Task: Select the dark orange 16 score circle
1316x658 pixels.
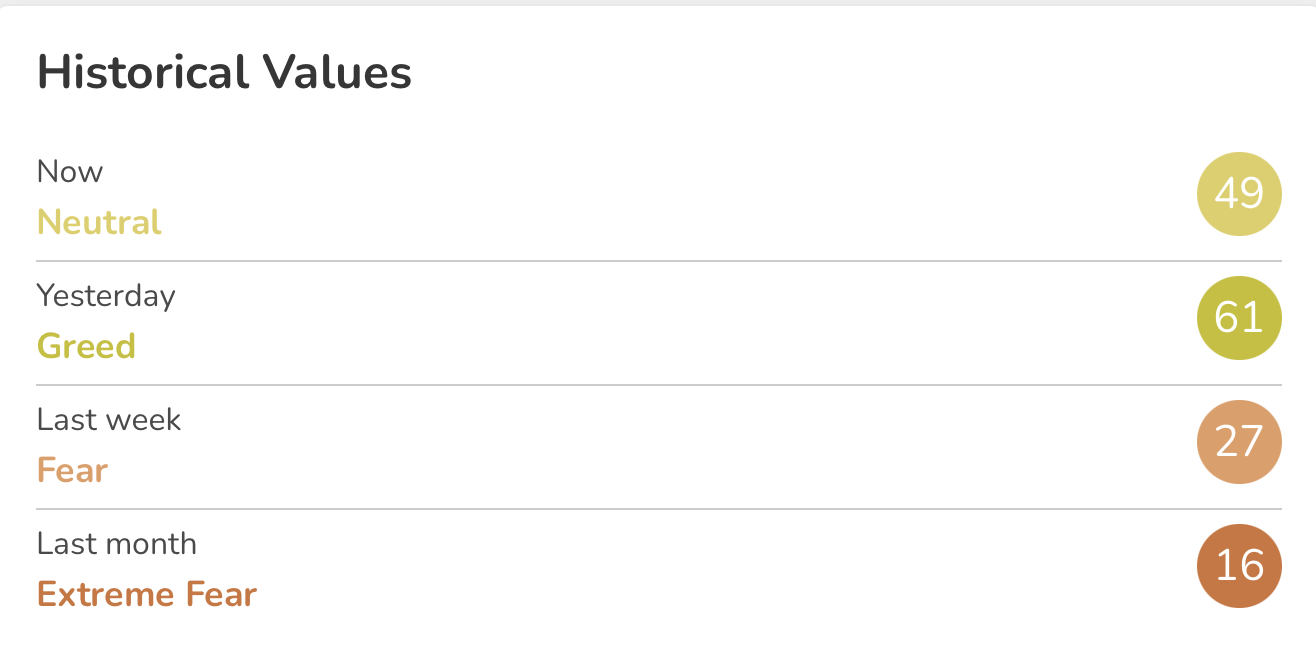Action: 1239,566
